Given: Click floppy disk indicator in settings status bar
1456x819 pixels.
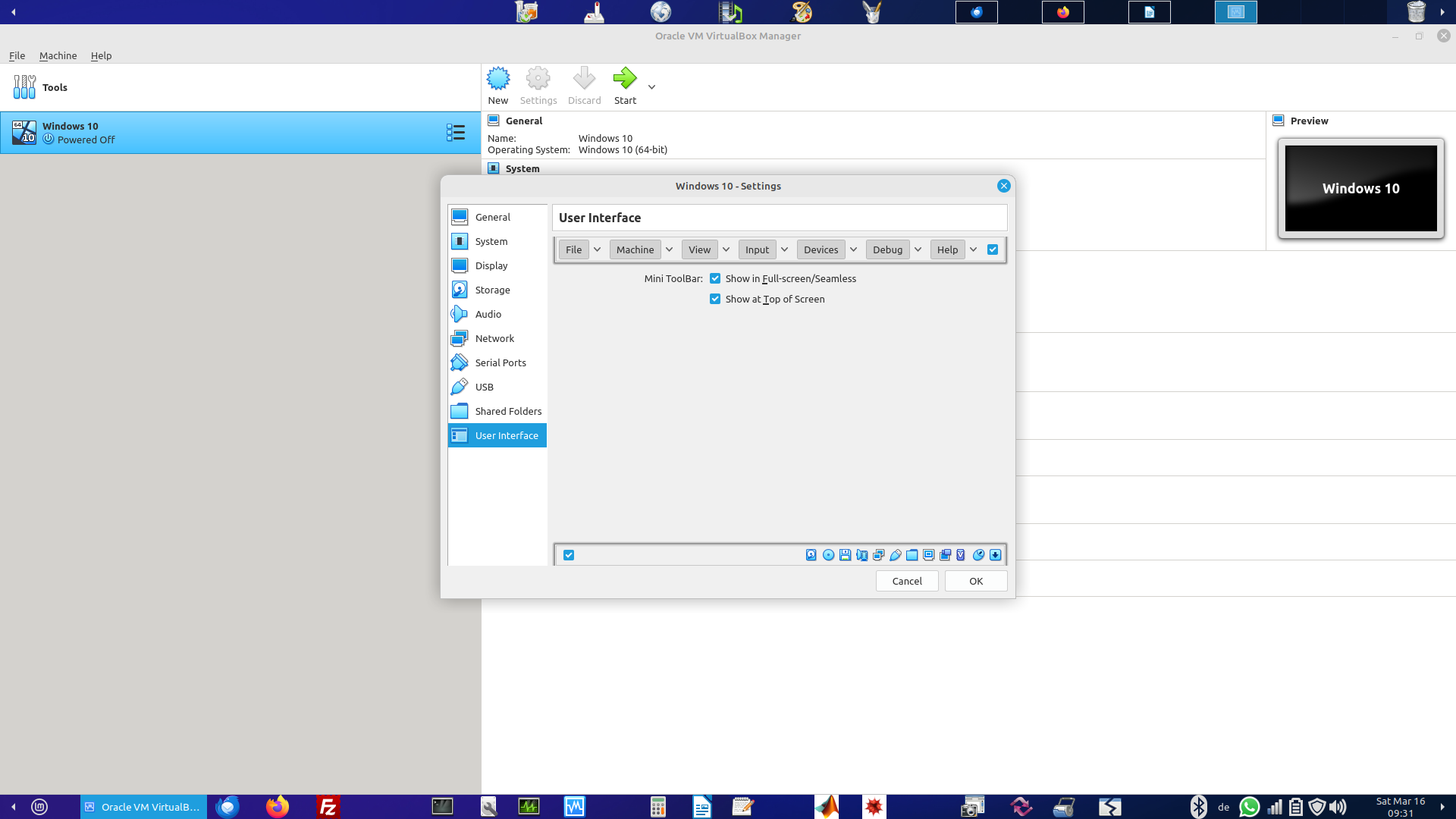Looking at the screenshot, I should [845, 555].
